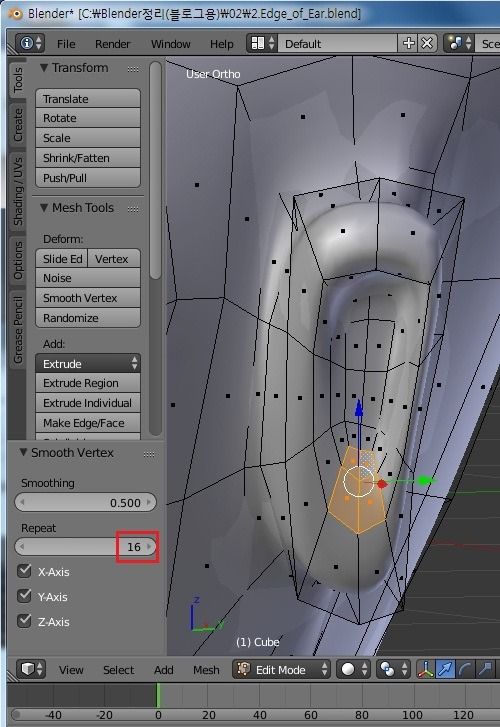Click the white manipulator center circle
The width and height of the screenshot is (500, 727).
click(x=359, y=481)
